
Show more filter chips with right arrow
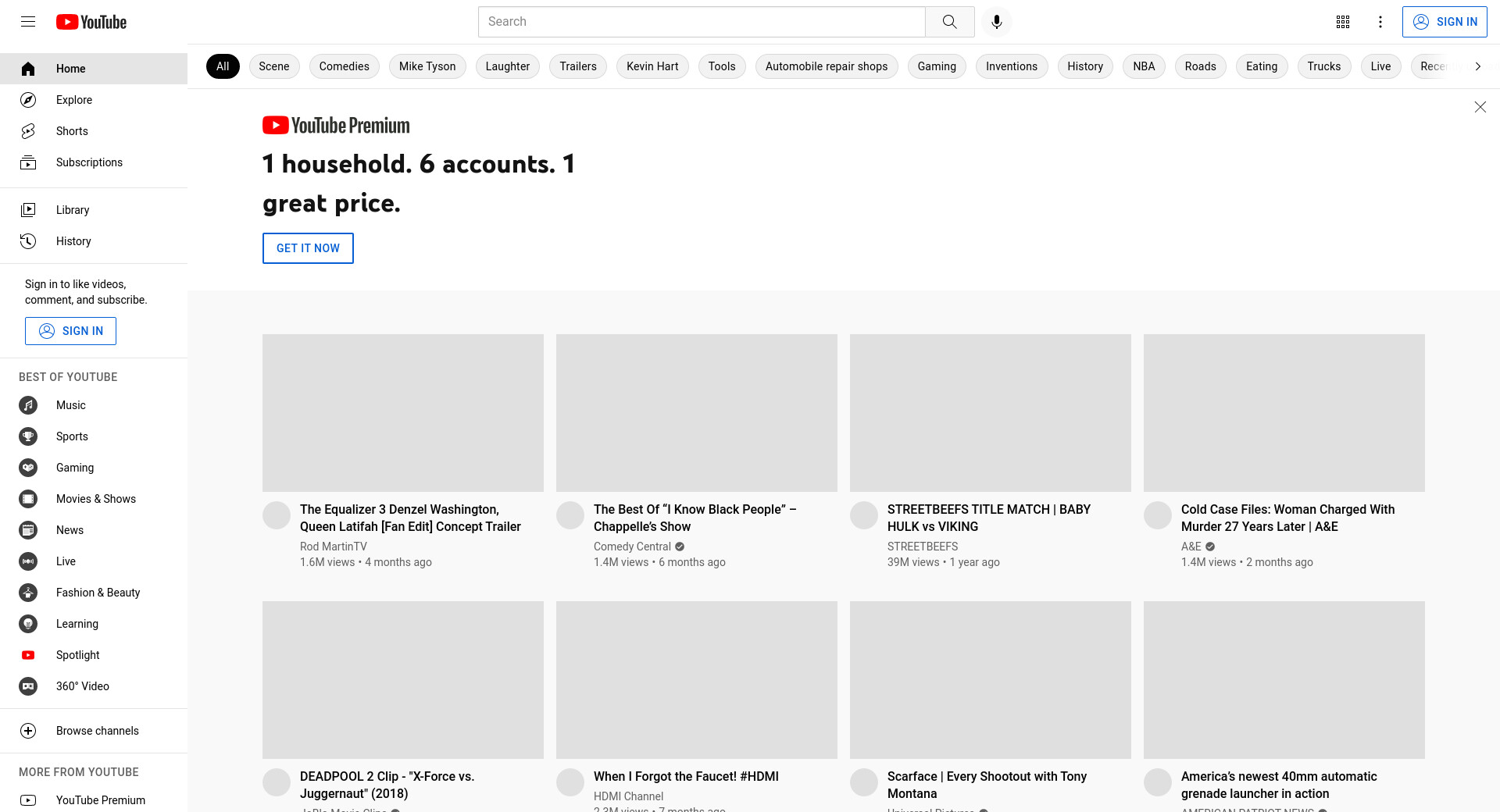coord(1477,66)
